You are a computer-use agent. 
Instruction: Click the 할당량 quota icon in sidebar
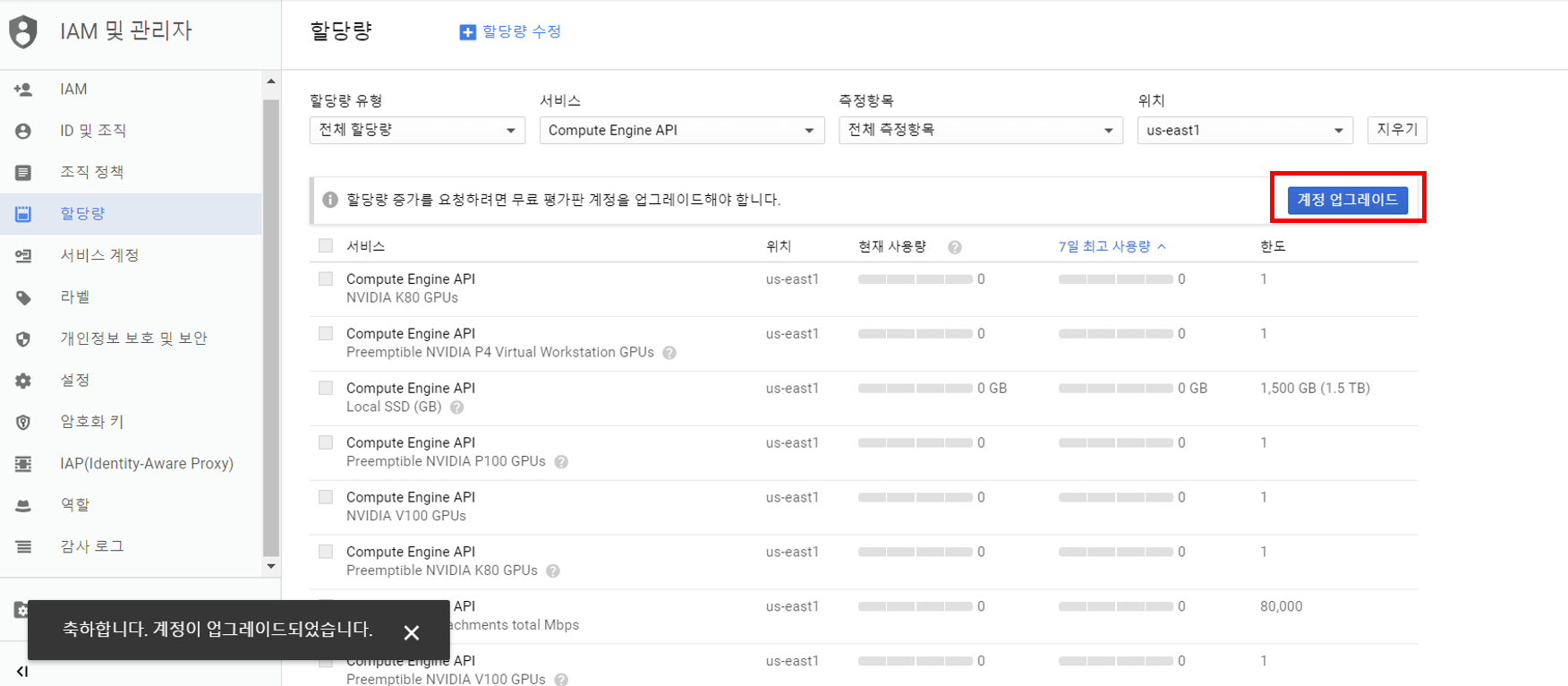23,214
